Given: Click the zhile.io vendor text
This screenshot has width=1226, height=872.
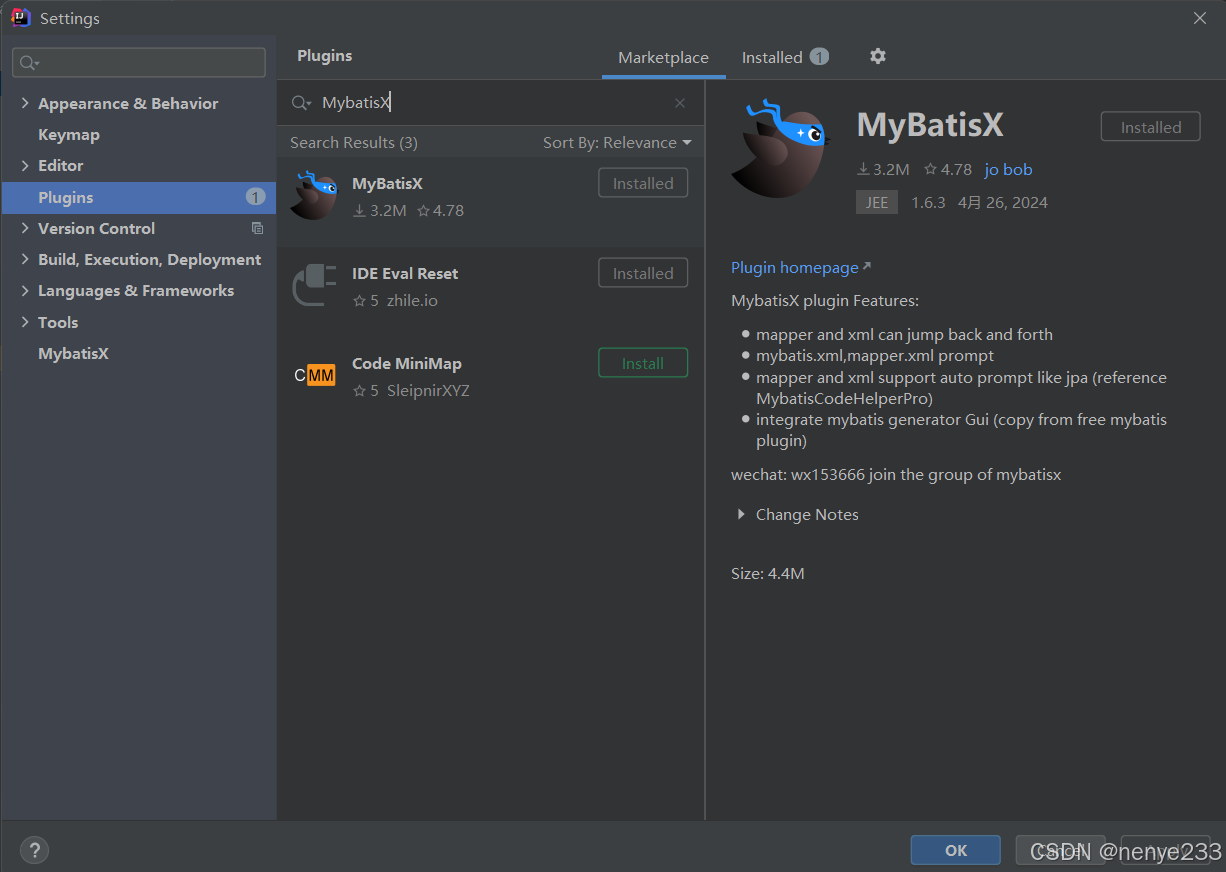Looking at the screenshot, I should [x=412, y=300].
